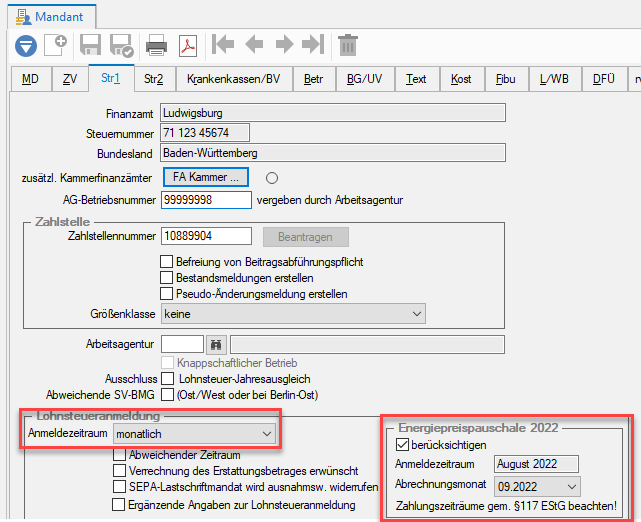Open the L/WB tab
Viewport: 641px width, 522px height.
[554, 78]
